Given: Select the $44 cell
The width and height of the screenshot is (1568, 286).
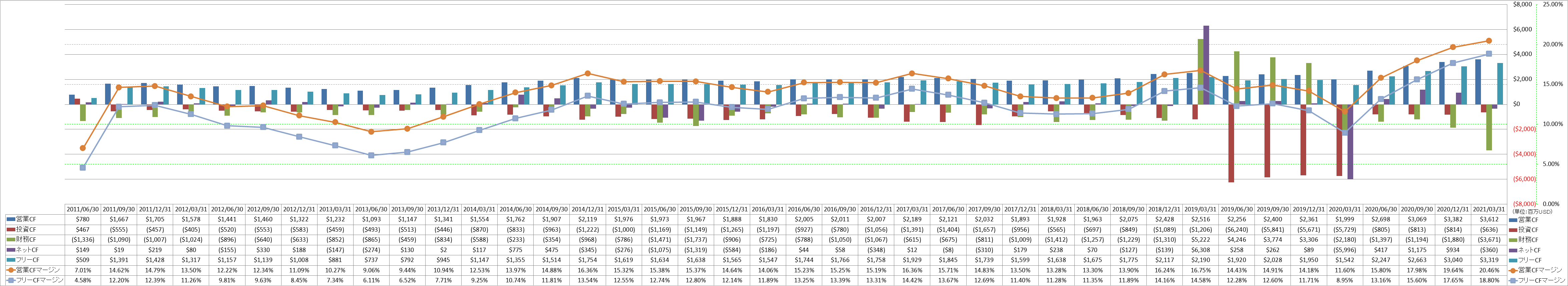Looking at the screenshot, I should (x=804, y=250).
